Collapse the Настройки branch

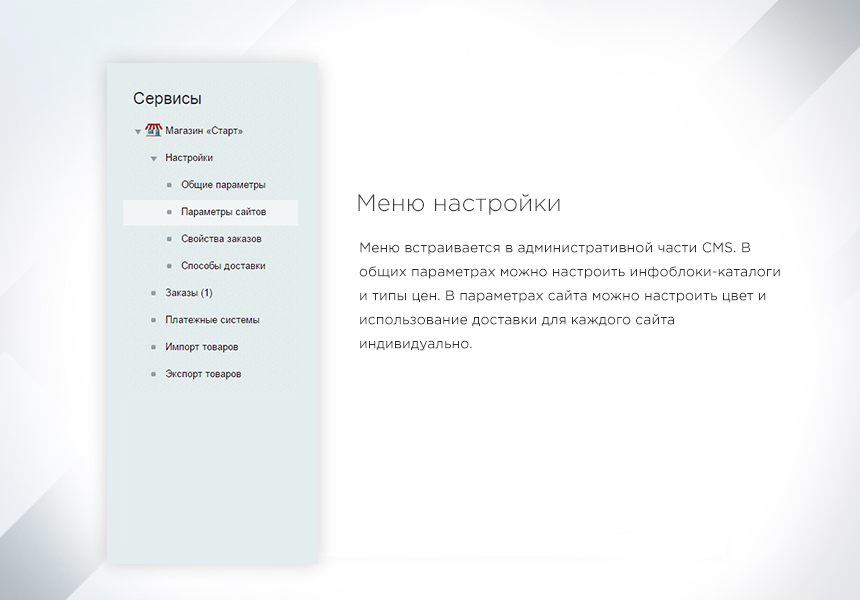pos(153,158)
